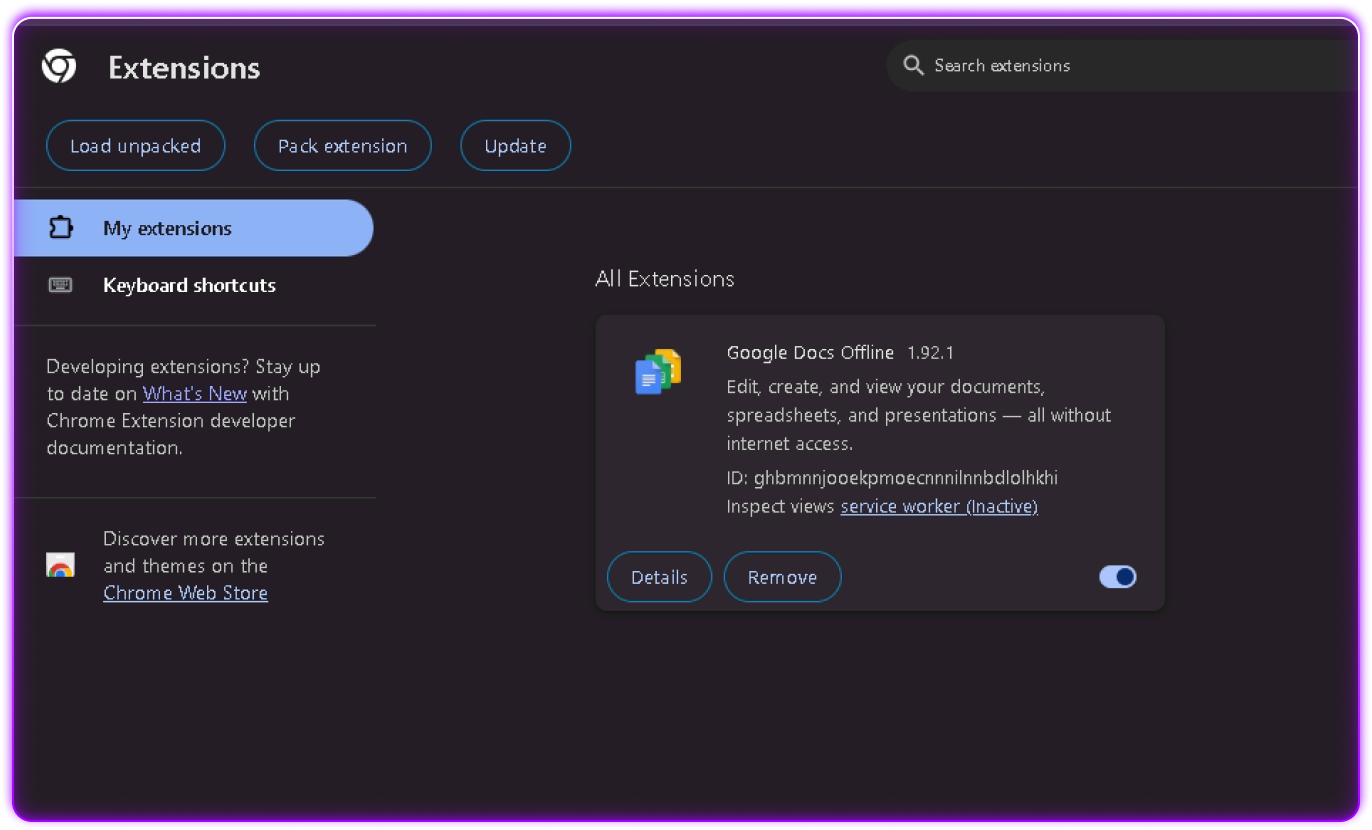
Task: Click the Chrome Web Store rainbow icon
Action: pos(61,566)
